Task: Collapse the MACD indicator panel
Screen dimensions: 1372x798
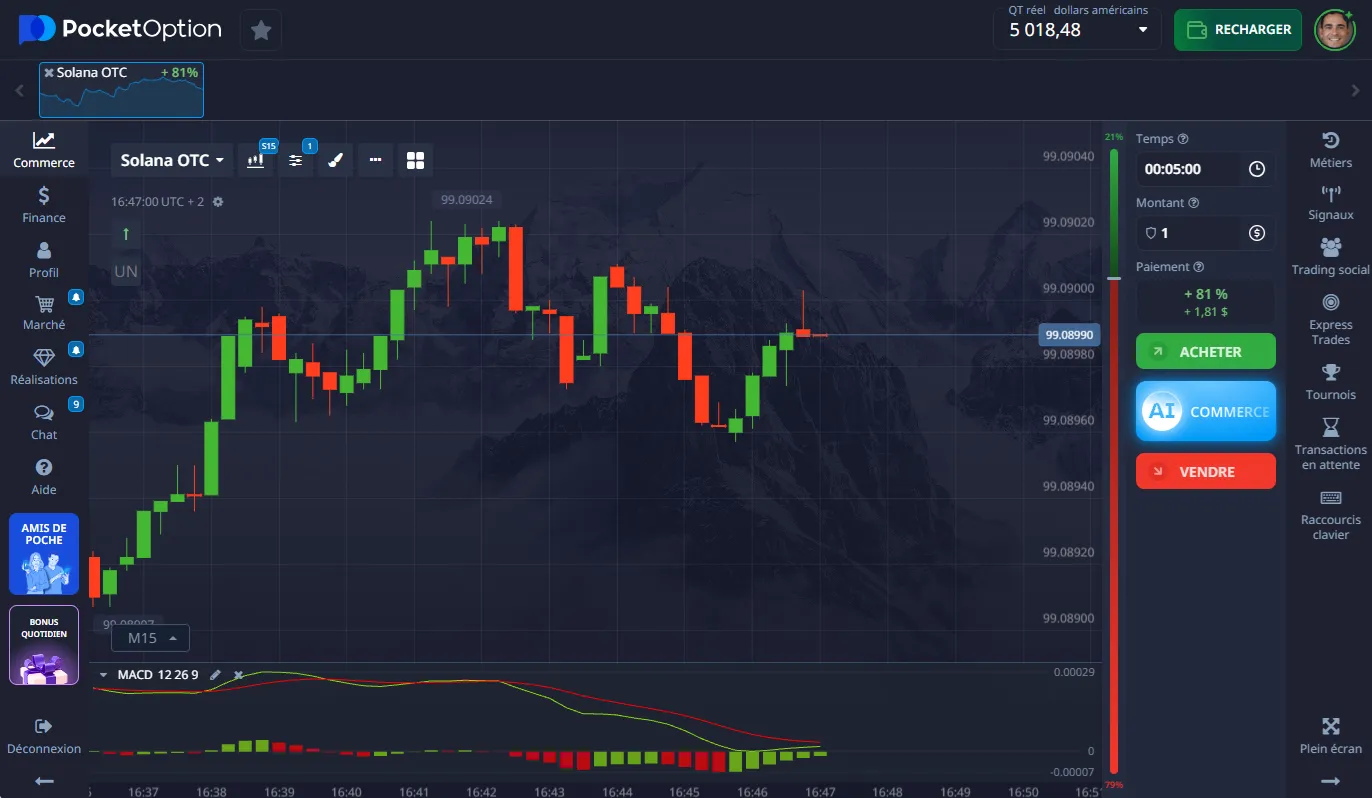Action: (x=102, y=675)
